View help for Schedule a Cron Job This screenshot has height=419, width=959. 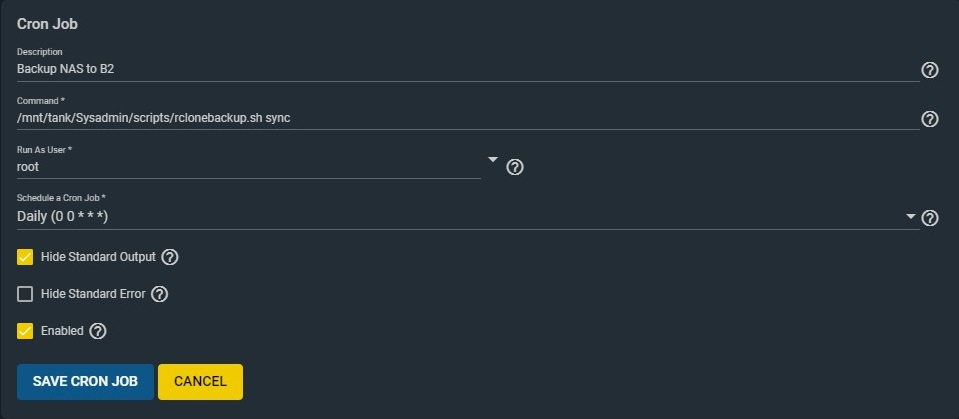930,218
